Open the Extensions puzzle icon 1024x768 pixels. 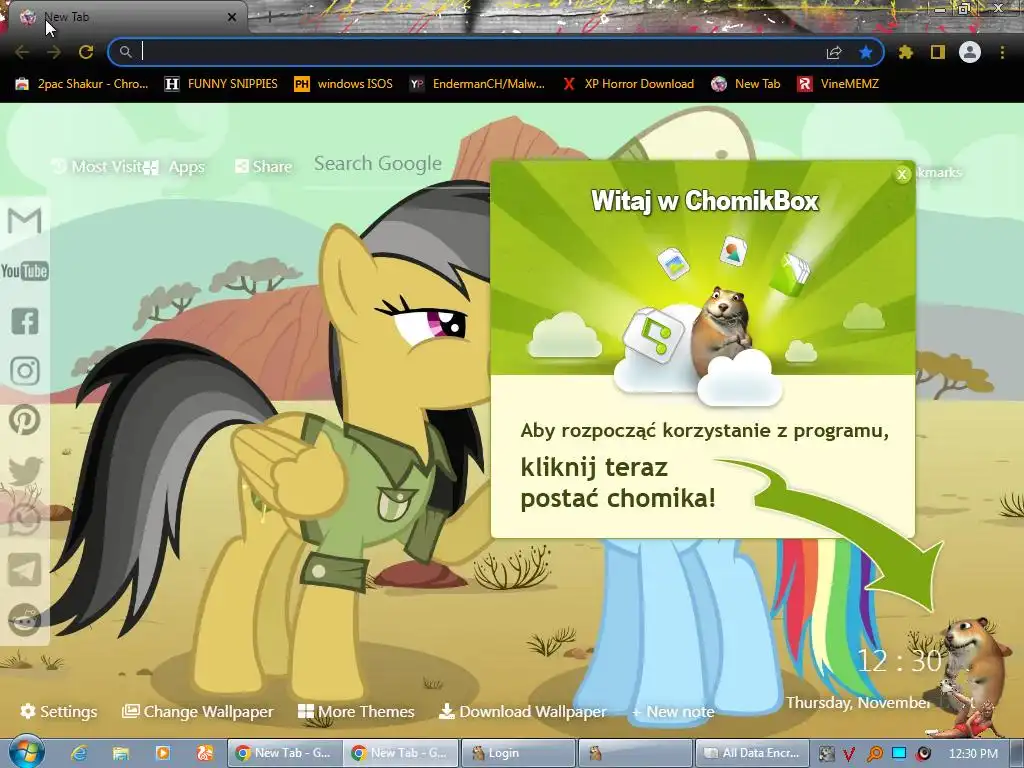point(906,52)
